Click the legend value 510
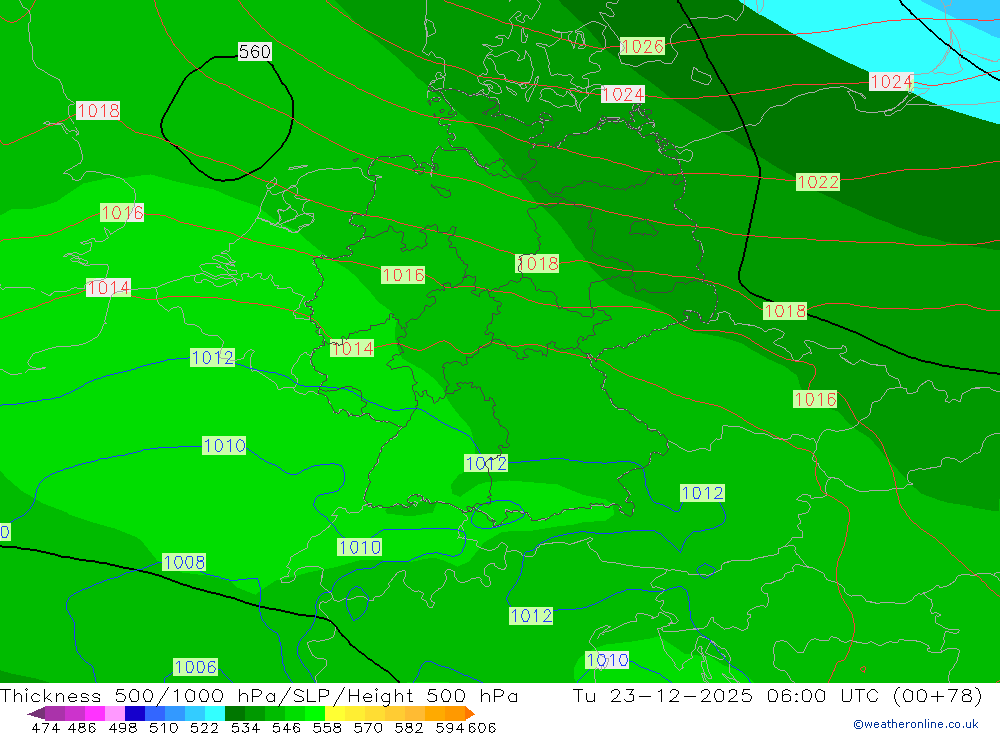 pyautogui.click(x=164, y=728)
